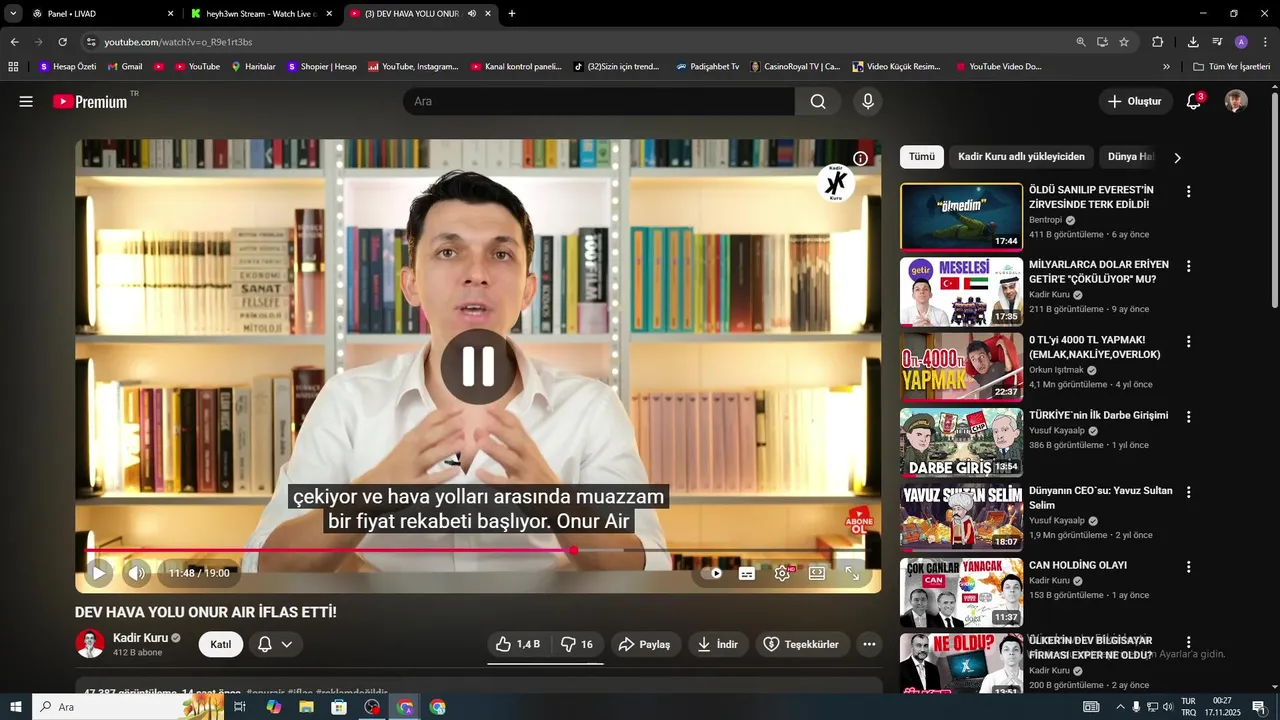Open ÖLDÜ SANILIP EVEREST video thumbnail

[961, 217]
